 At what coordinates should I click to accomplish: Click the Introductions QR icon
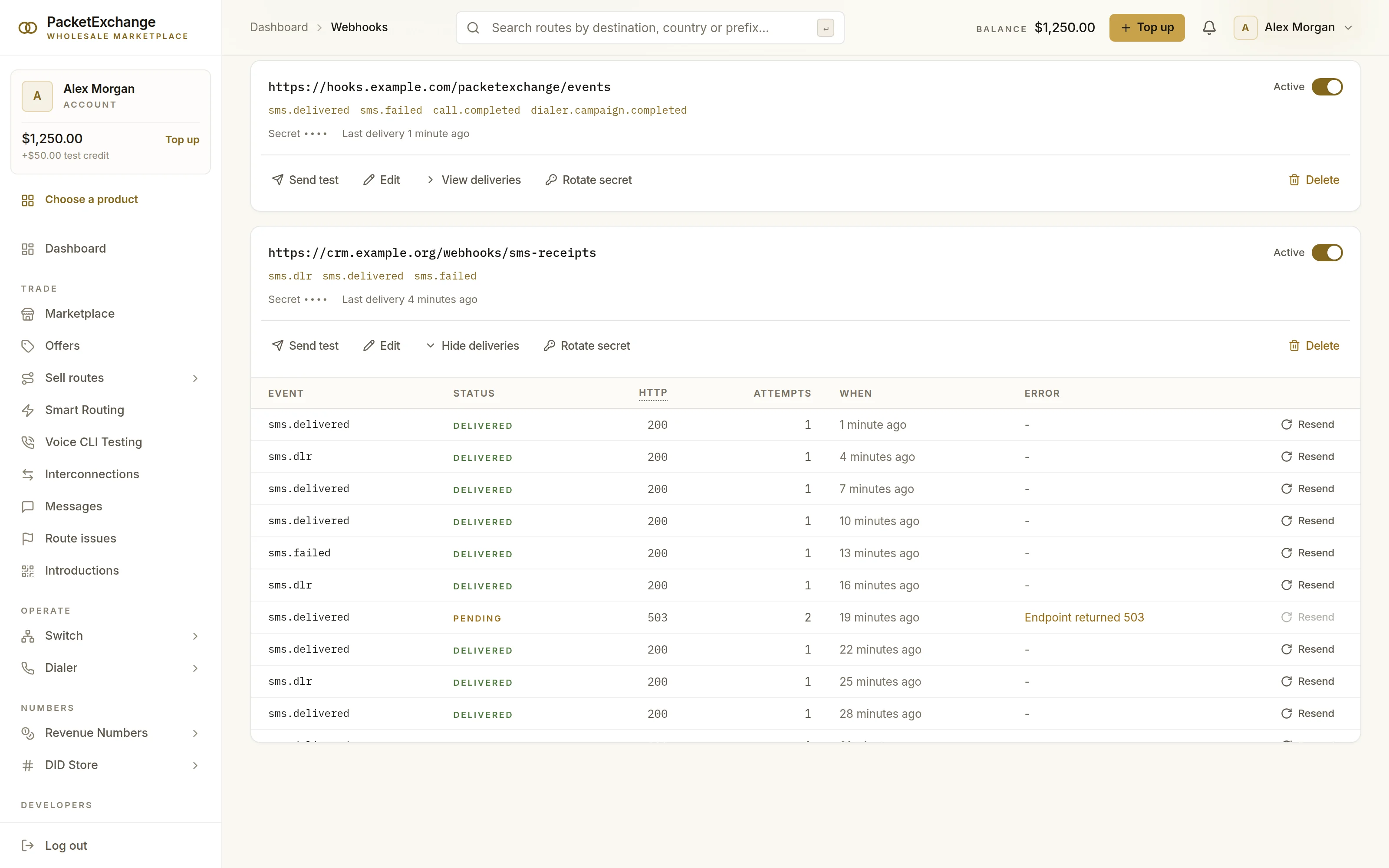click(x=27, y=571)
